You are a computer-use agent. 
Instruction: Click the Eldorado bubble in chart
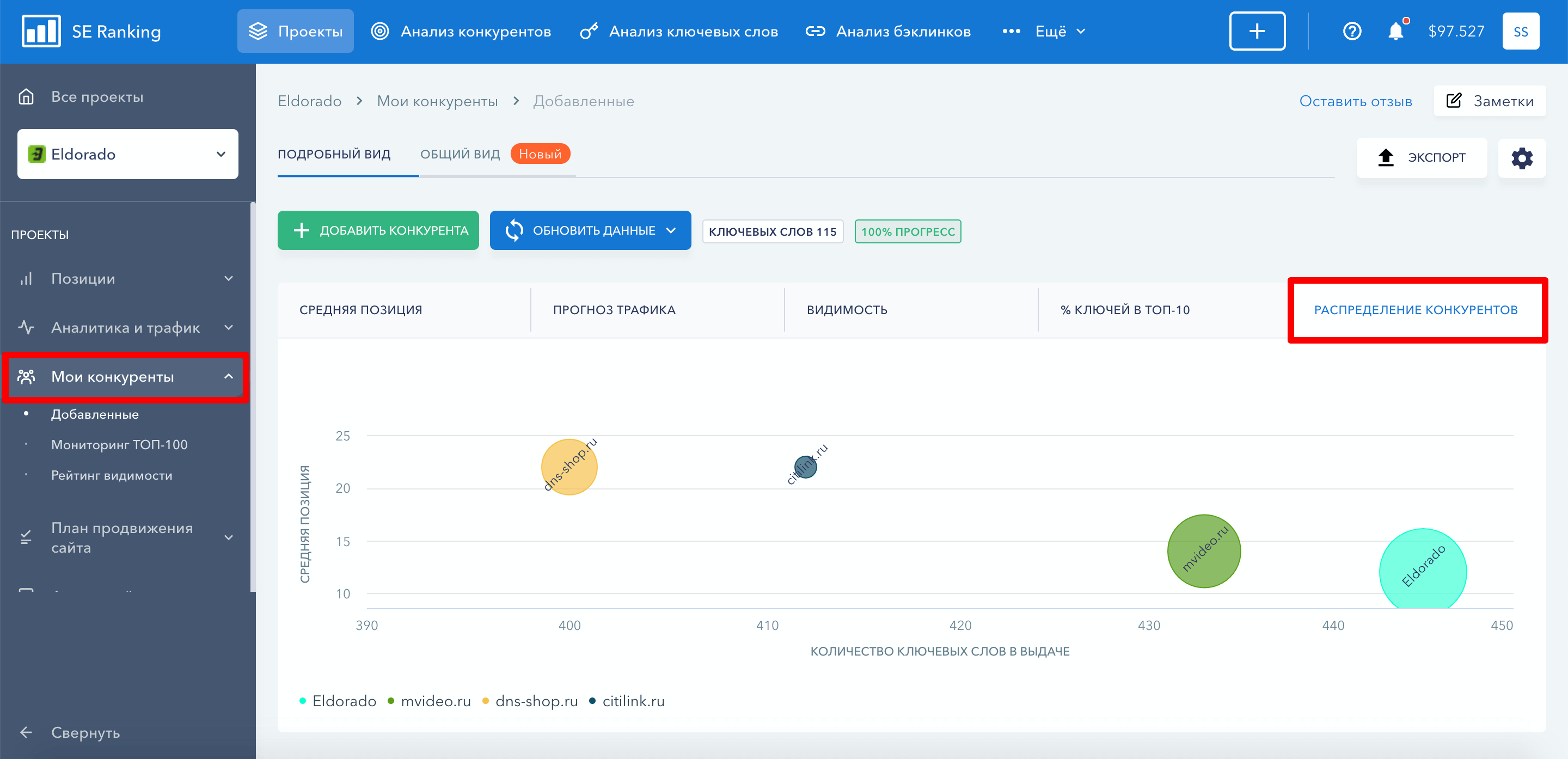coord(1423,570)
